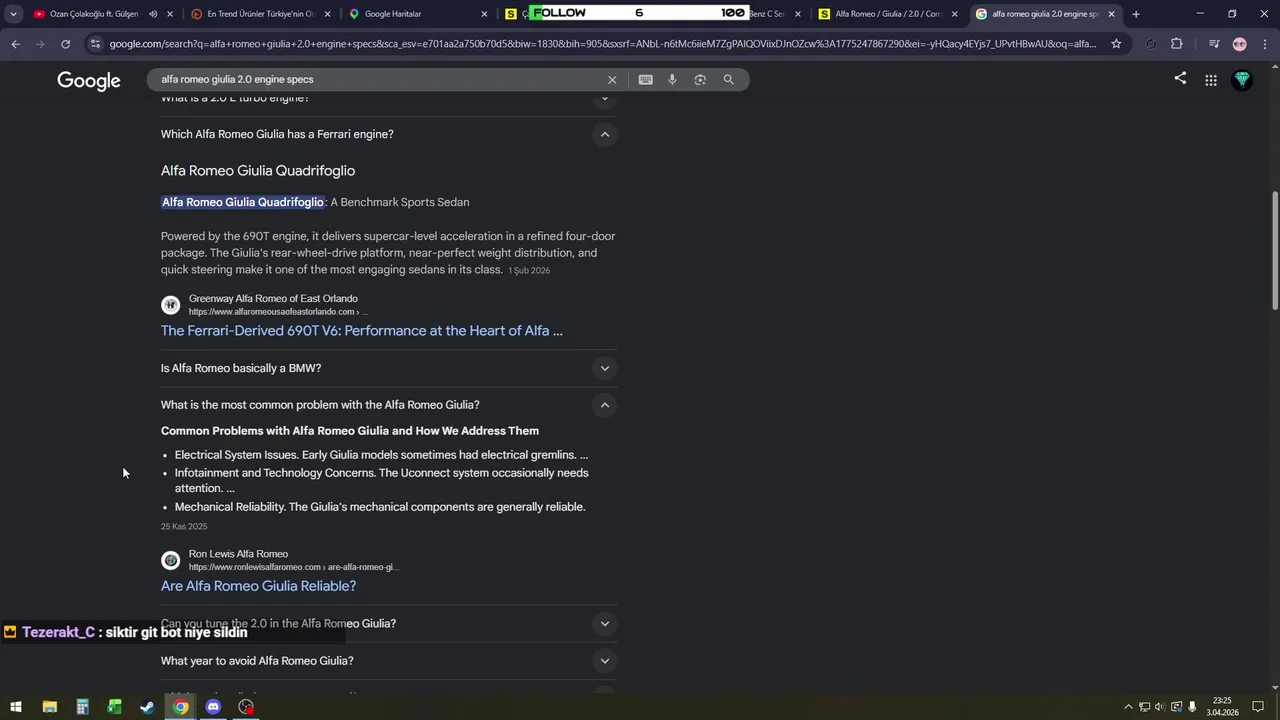1280x720 pixels.
Task: Open Google Lens image search icon
Action: pos(700,80)
